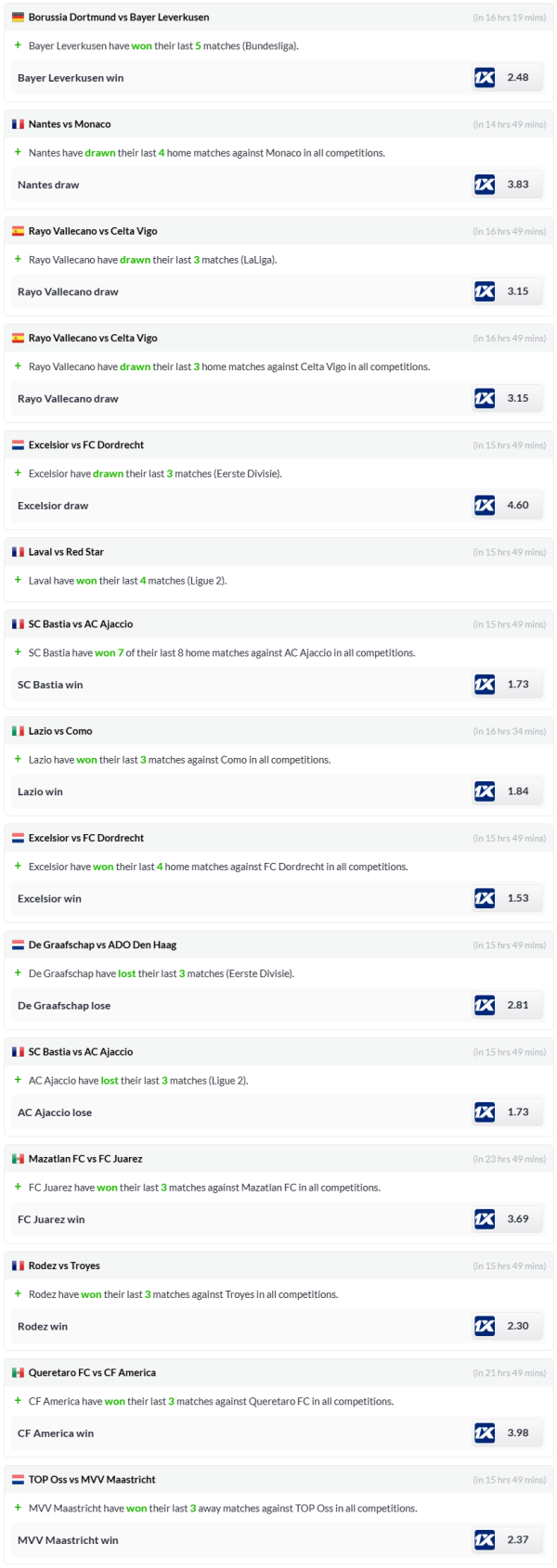
Task: Click the 1X bookmaker icon beside Nantes draw
Action: coord(485,185)
